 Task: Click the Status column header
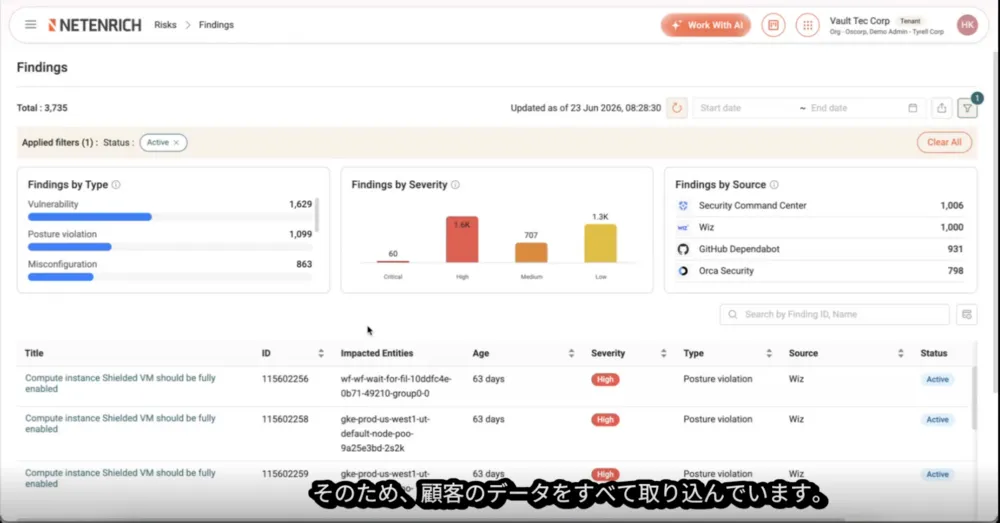934,353
